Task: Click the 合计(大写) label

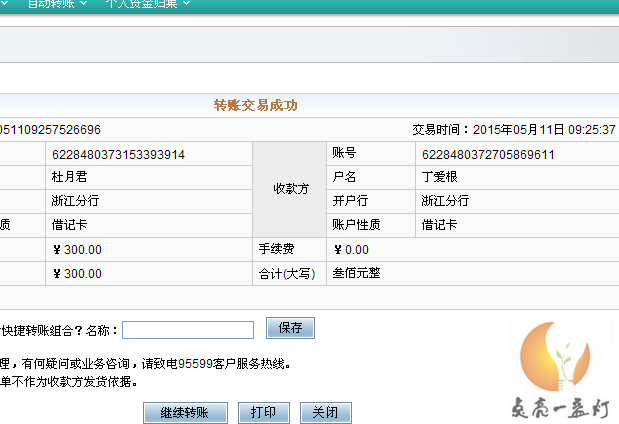Action: coord(287,274)
